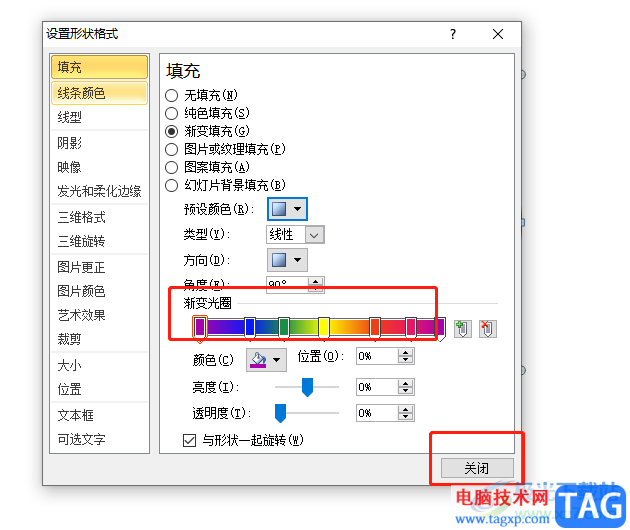Select the green gradient stop
Screen dimensions: 630x530
point(284,327)
